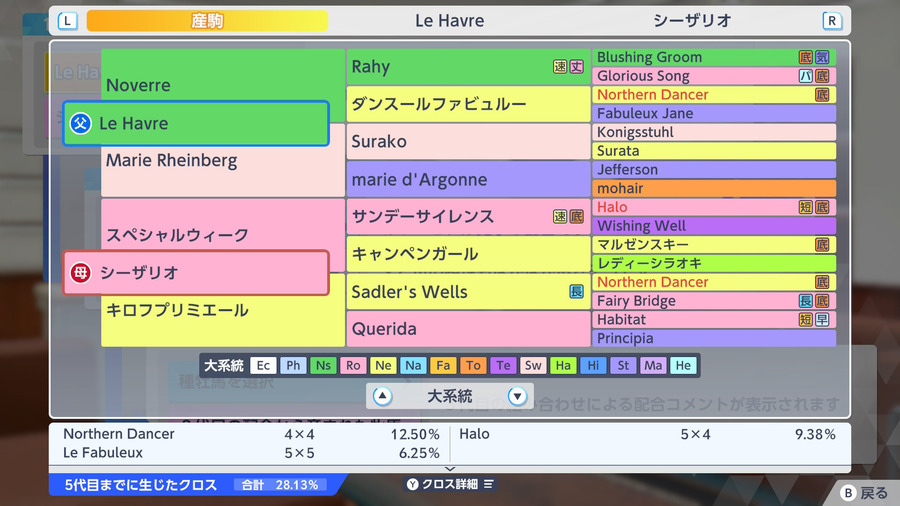
Task: Click the パ power icon on Glorious Song
Action: pyautogui.click(x=806, y=76)
